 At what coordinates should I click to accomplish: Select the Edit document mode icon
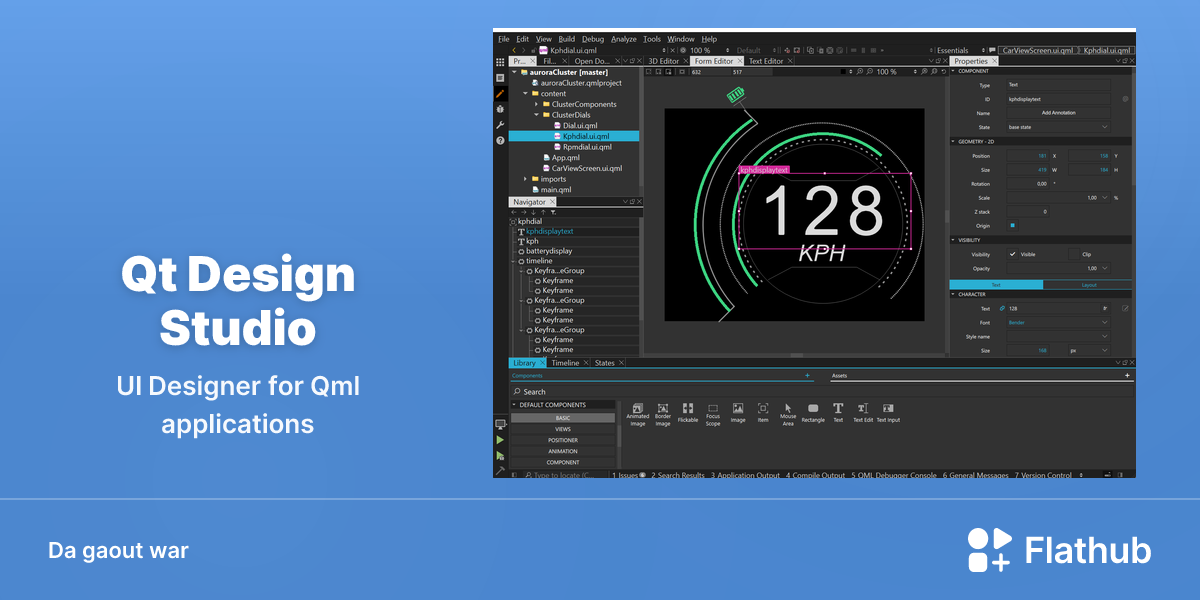coord(500,77)
